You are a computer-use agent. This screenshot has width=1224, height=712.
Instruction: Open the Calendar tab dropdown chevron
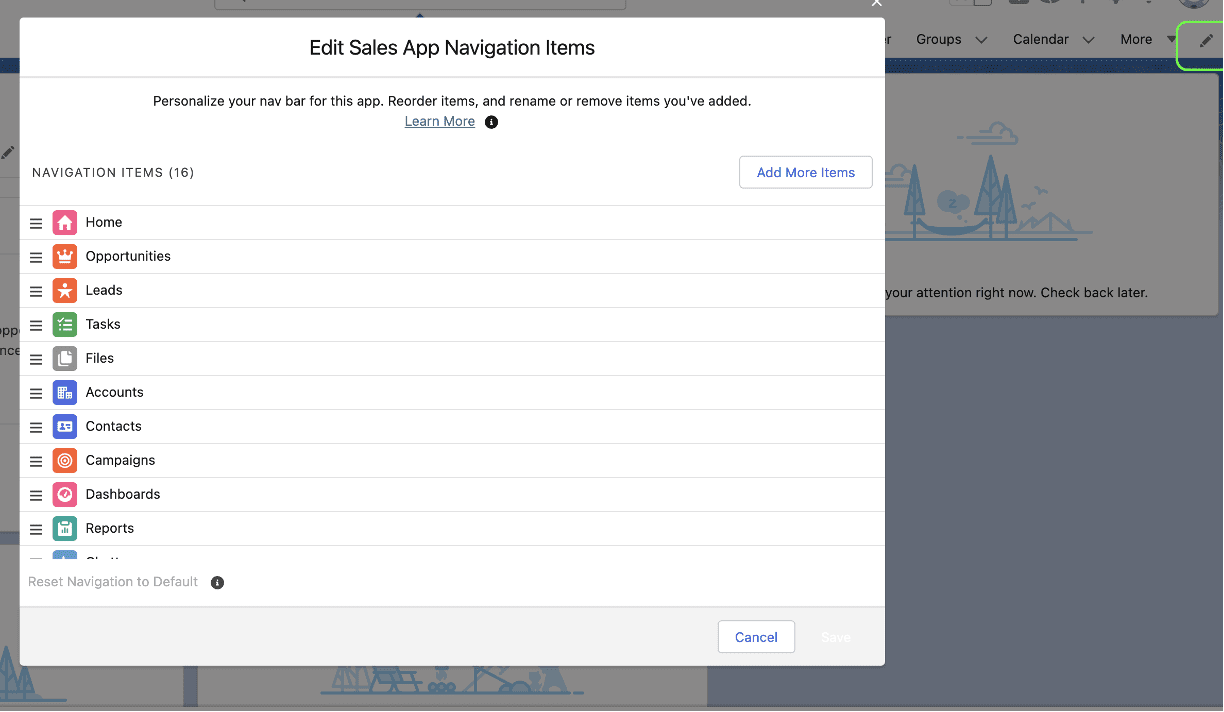point(1088,40)
